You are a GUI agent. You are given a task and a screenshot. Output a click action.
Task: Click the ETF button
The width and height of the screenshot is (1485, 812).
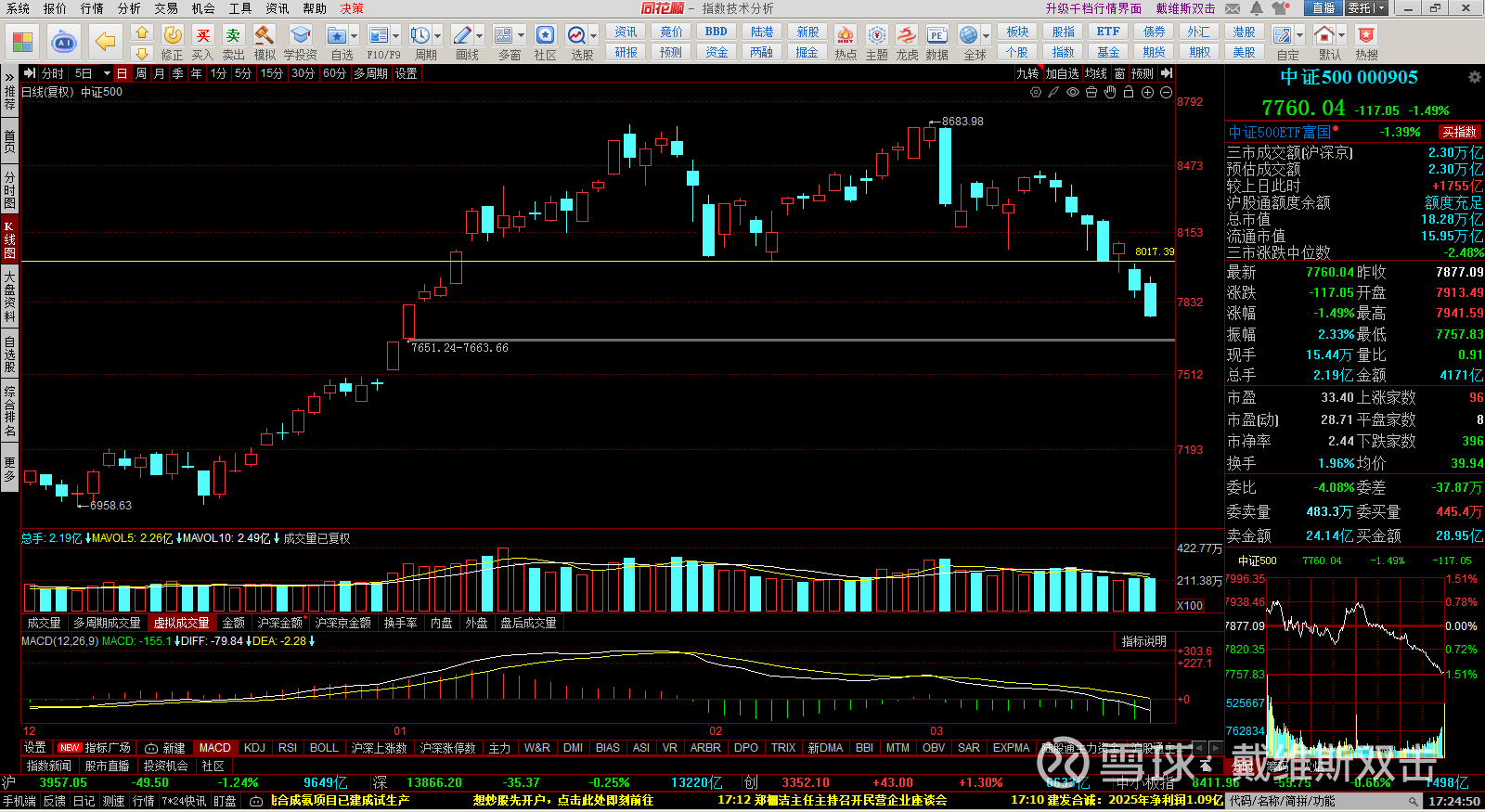(x=1108, y=32)
